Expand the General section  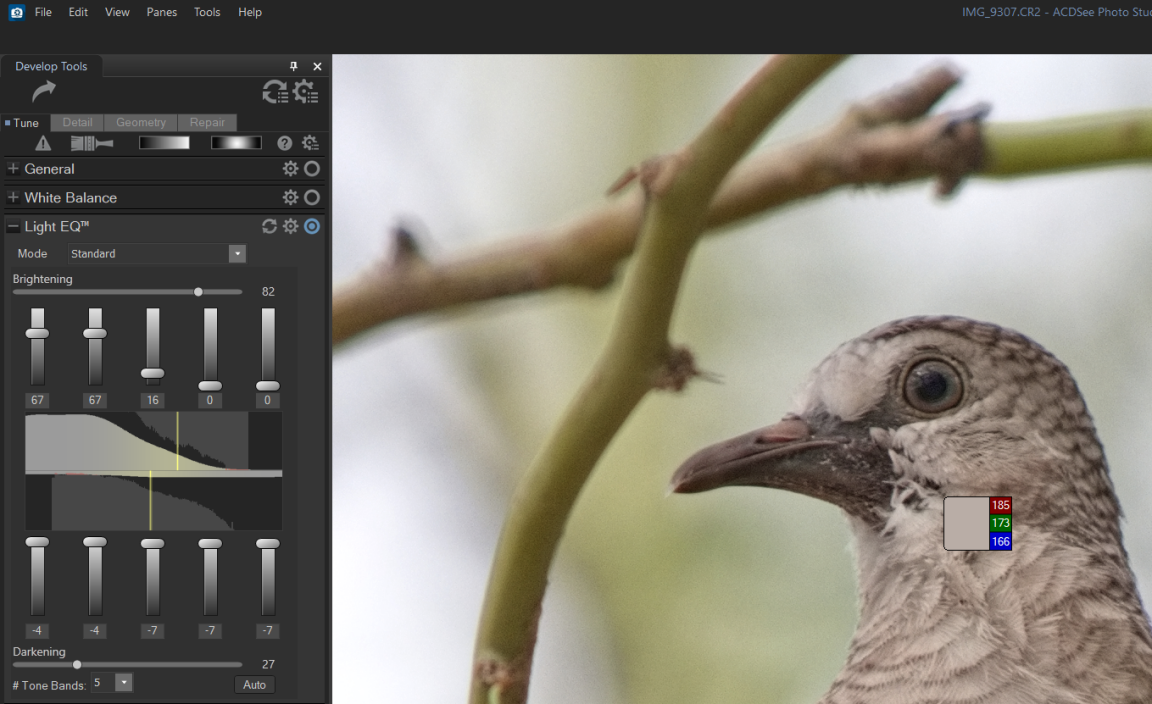13,169
